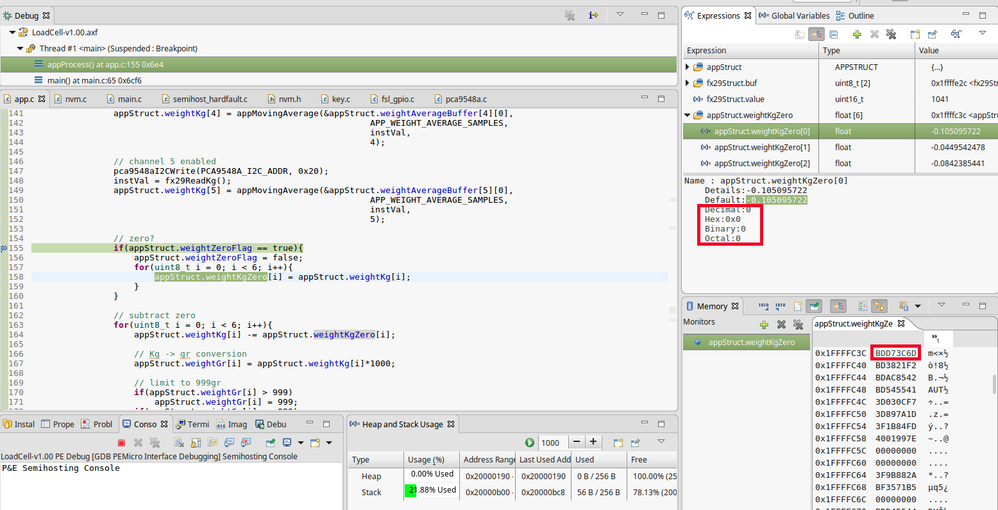The image size is (998, 510).
Task: Switch to Installed SDKs tab
Action: 19,424
